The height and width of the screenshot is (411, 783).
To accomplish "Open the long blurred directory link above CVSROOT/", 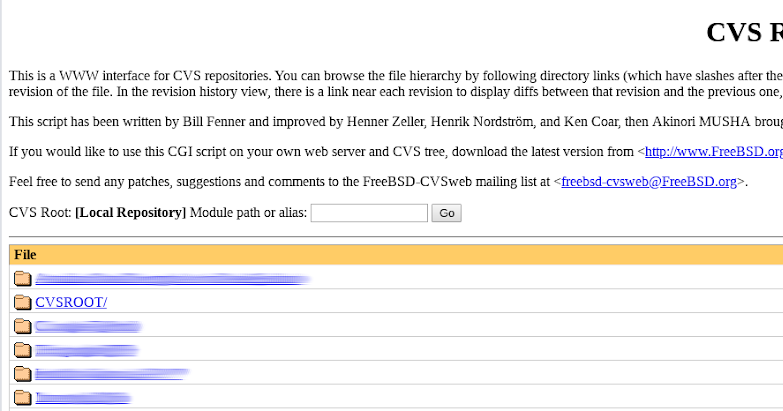I will pyautogui.click(x=173, y=279).
